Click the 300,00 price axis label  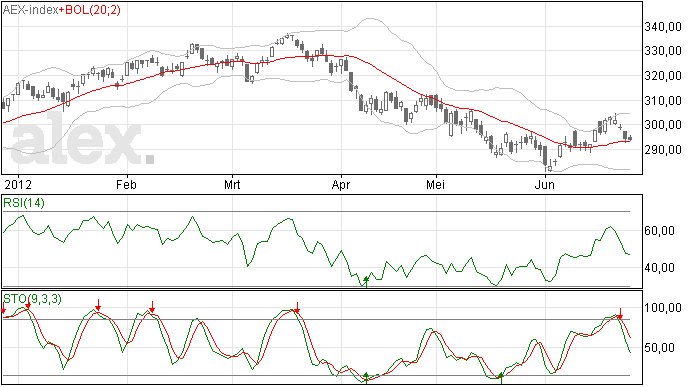pyautogui.click(x=663, y=125)
